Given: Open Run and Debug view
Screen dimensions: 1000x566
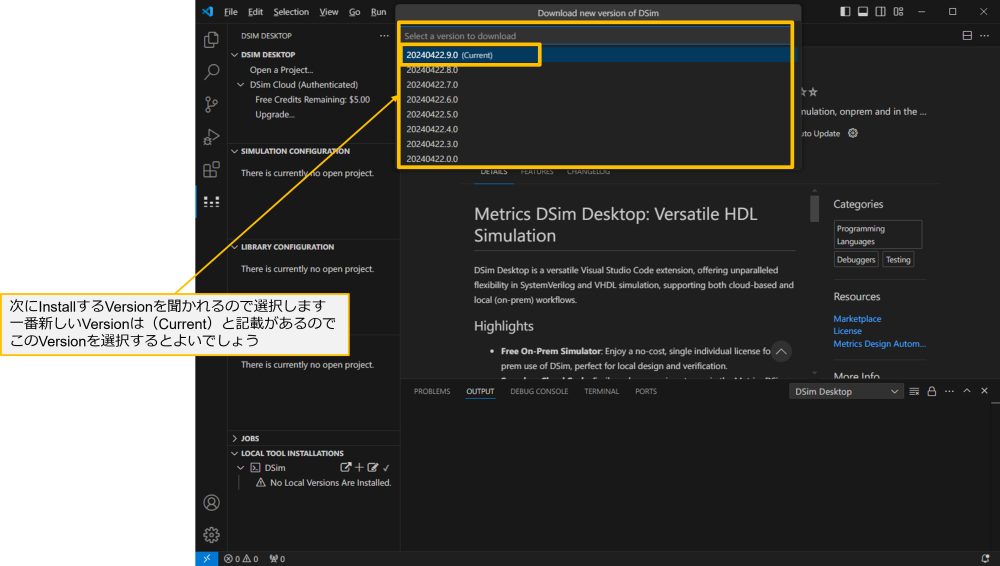Looking at the screenshot, I should tap(211, 137).
